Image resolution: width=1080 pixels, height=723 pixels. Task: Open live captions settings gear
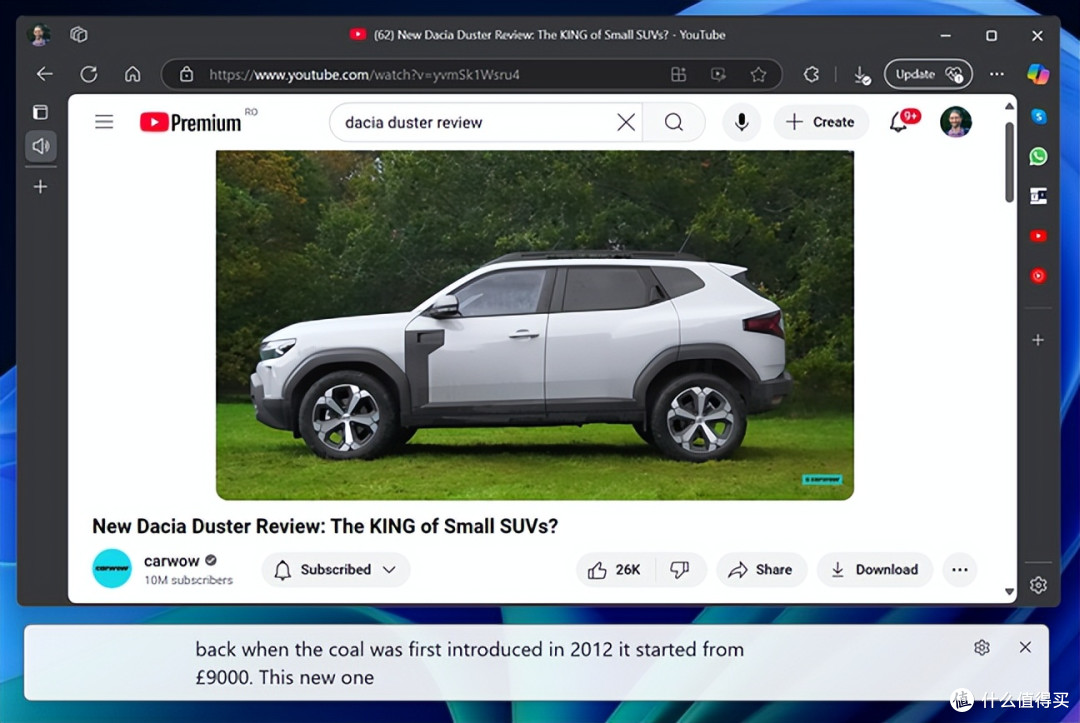(982, 647)
